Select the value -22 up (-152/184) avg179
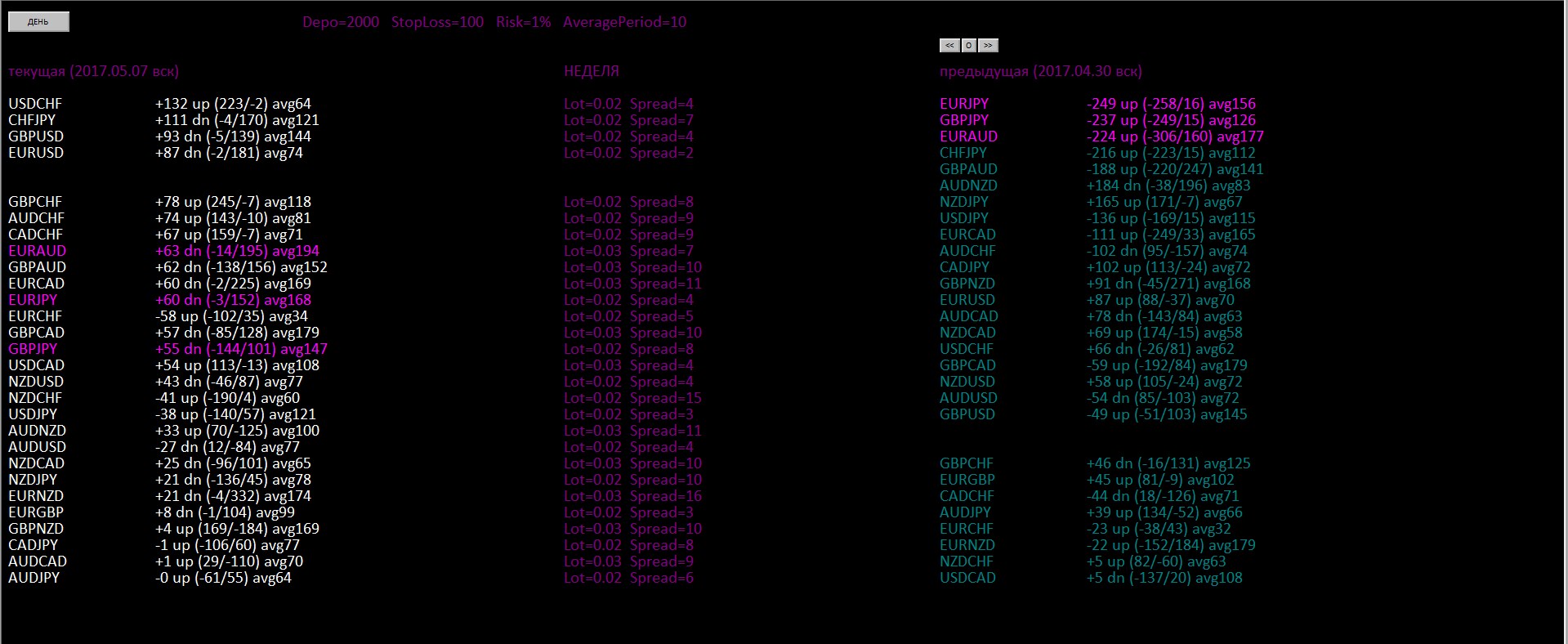This screenshot has width=1568, height=644. coord(1171,545)
